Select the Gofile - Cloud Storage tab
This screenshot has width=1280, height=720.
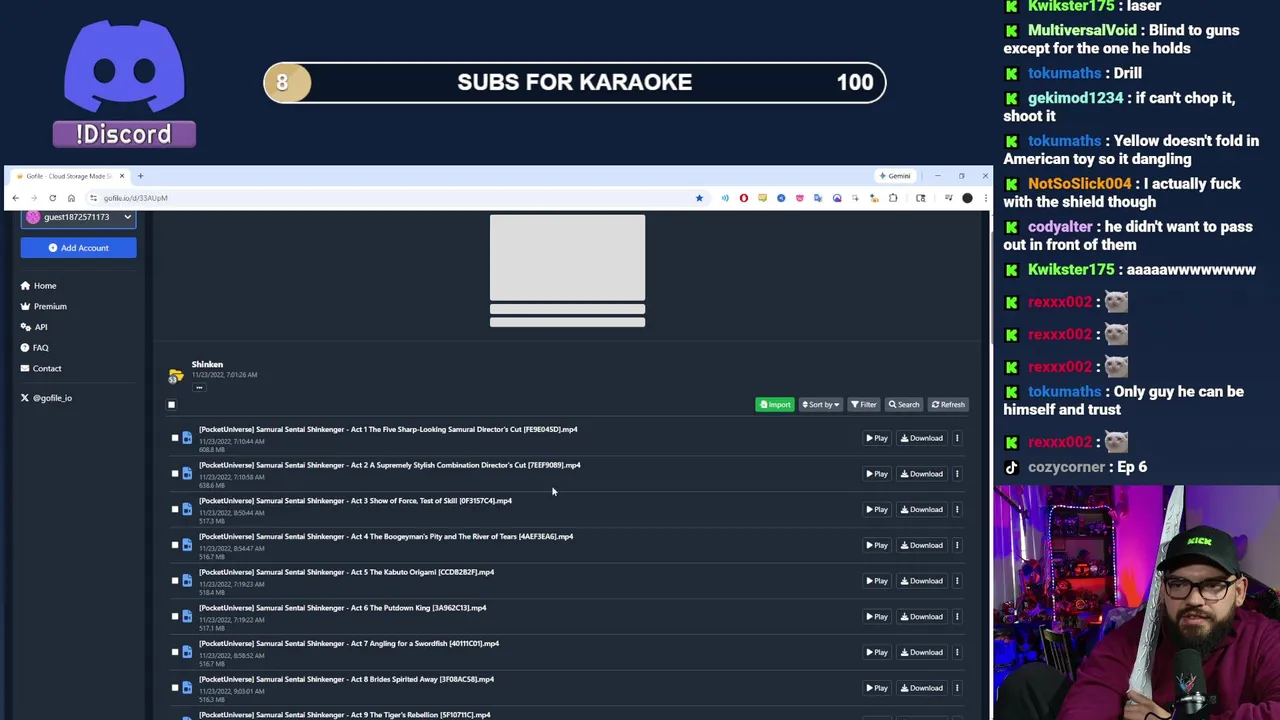(69, 176)
